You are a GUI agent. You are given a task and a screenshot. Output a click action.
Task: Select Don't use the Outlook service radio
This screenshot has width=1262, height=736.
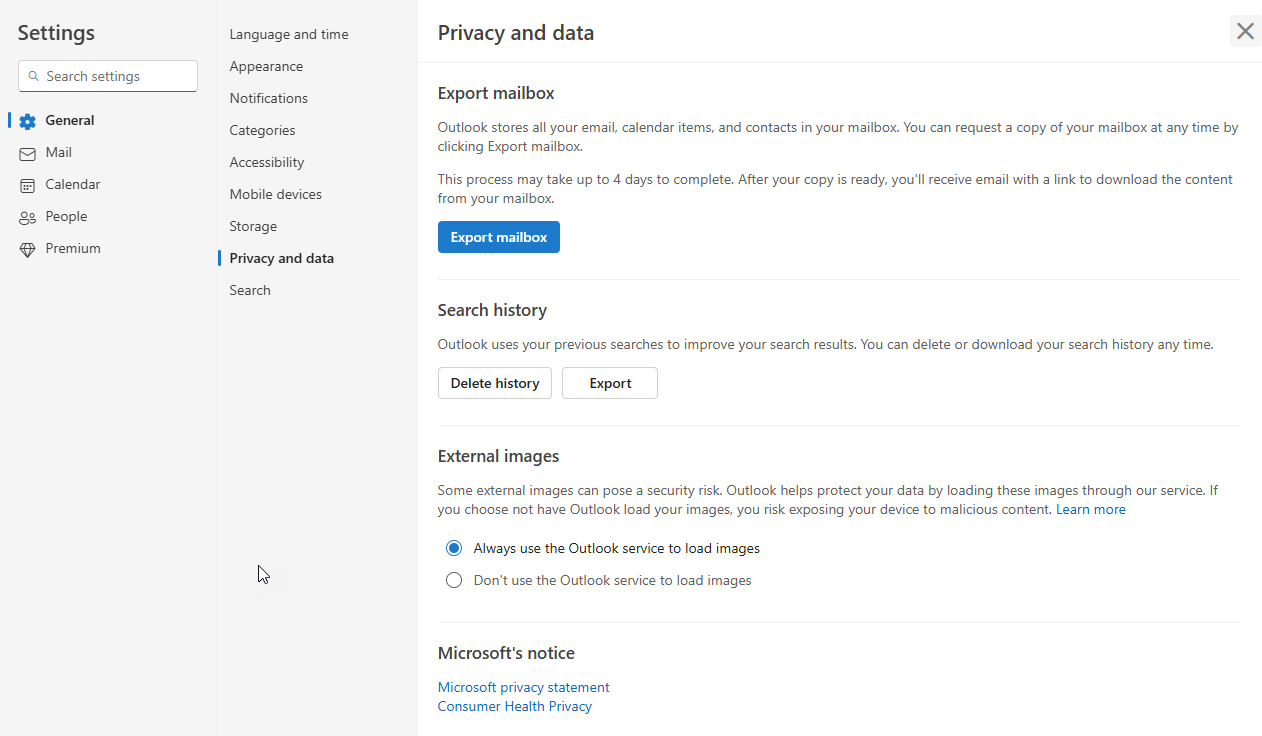coord(454,580)
